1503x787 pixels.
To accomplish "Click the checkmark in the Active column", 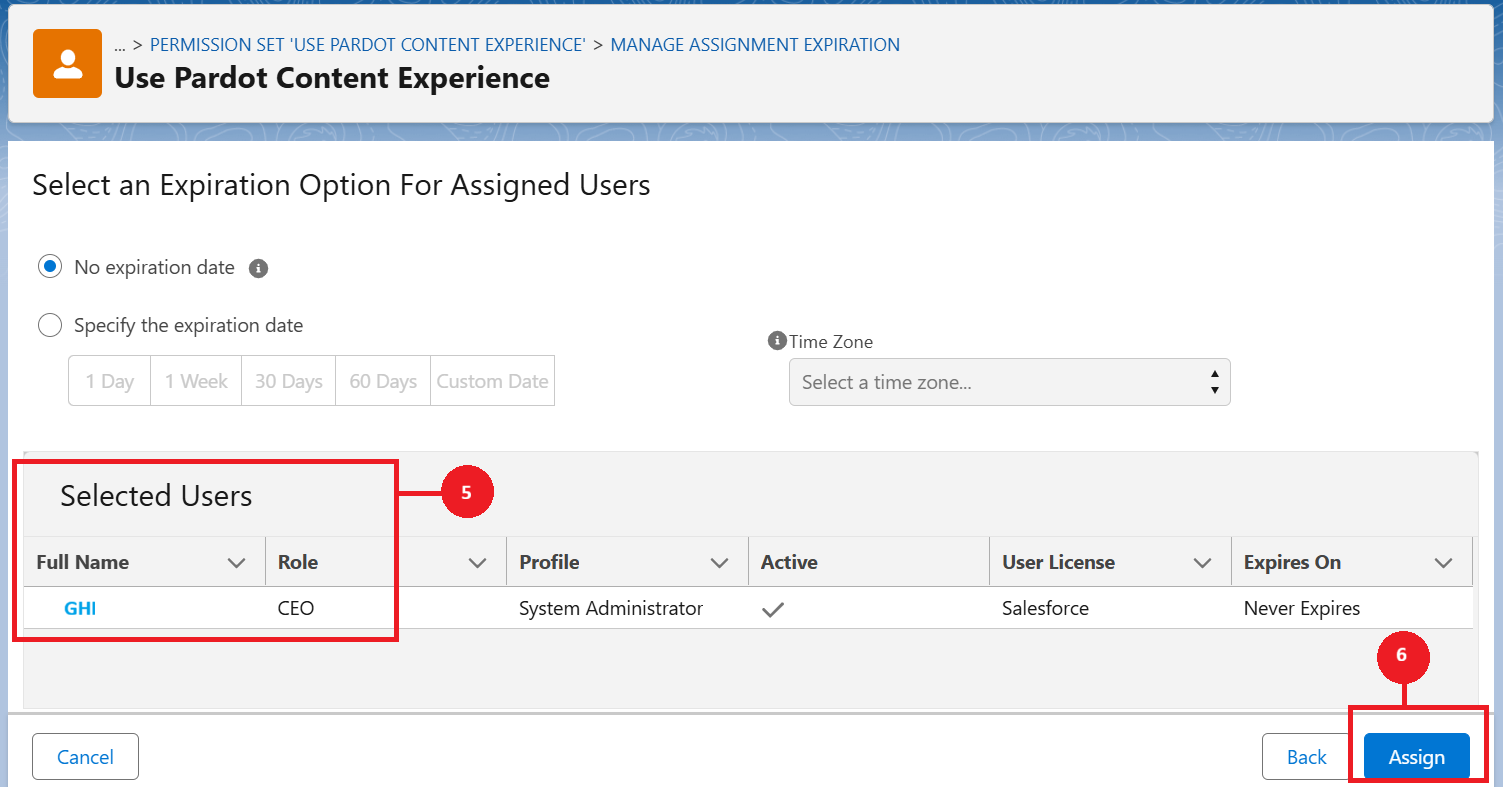I will point(772,609).
